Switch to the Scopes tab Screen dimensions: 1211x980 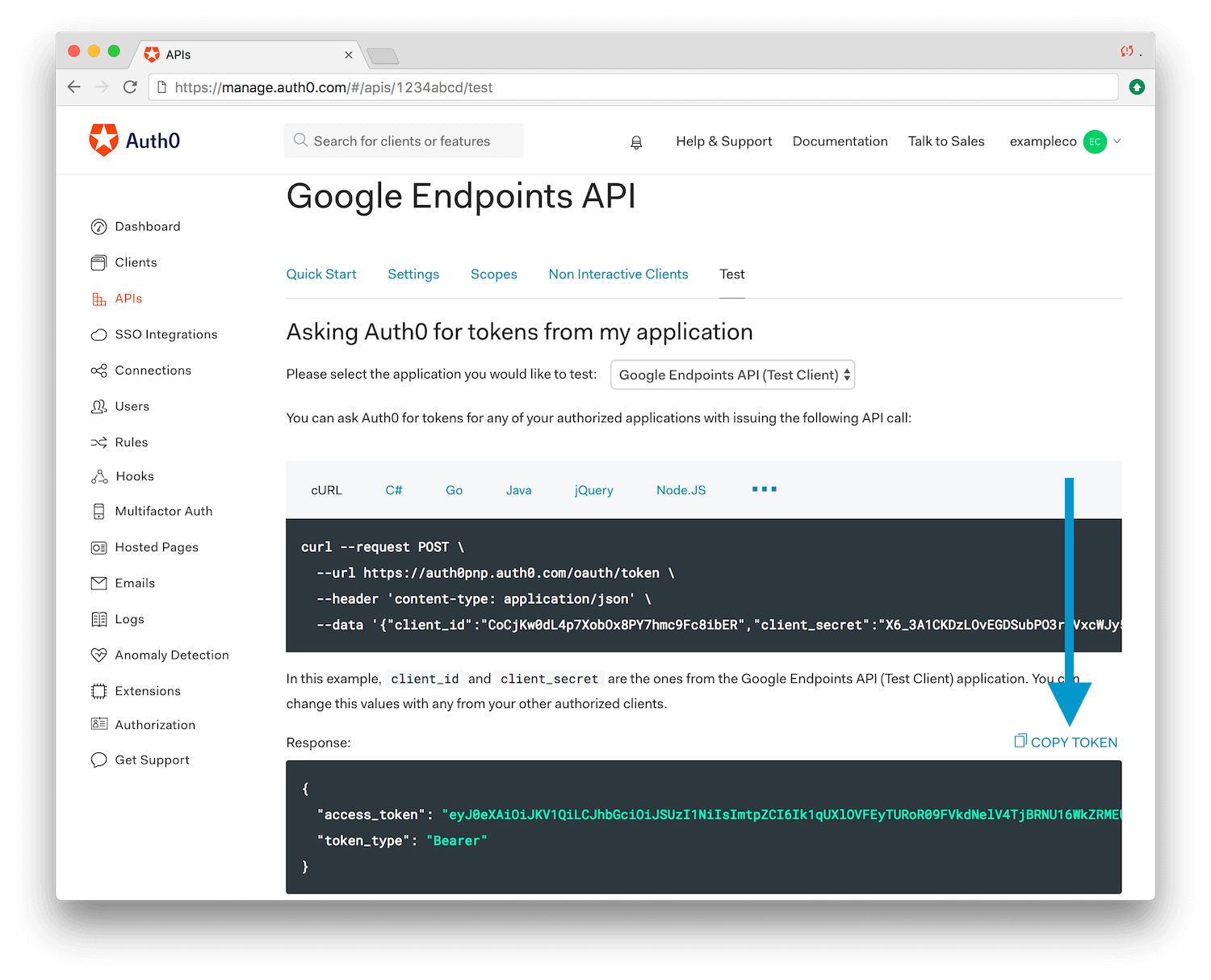(494, 274)
